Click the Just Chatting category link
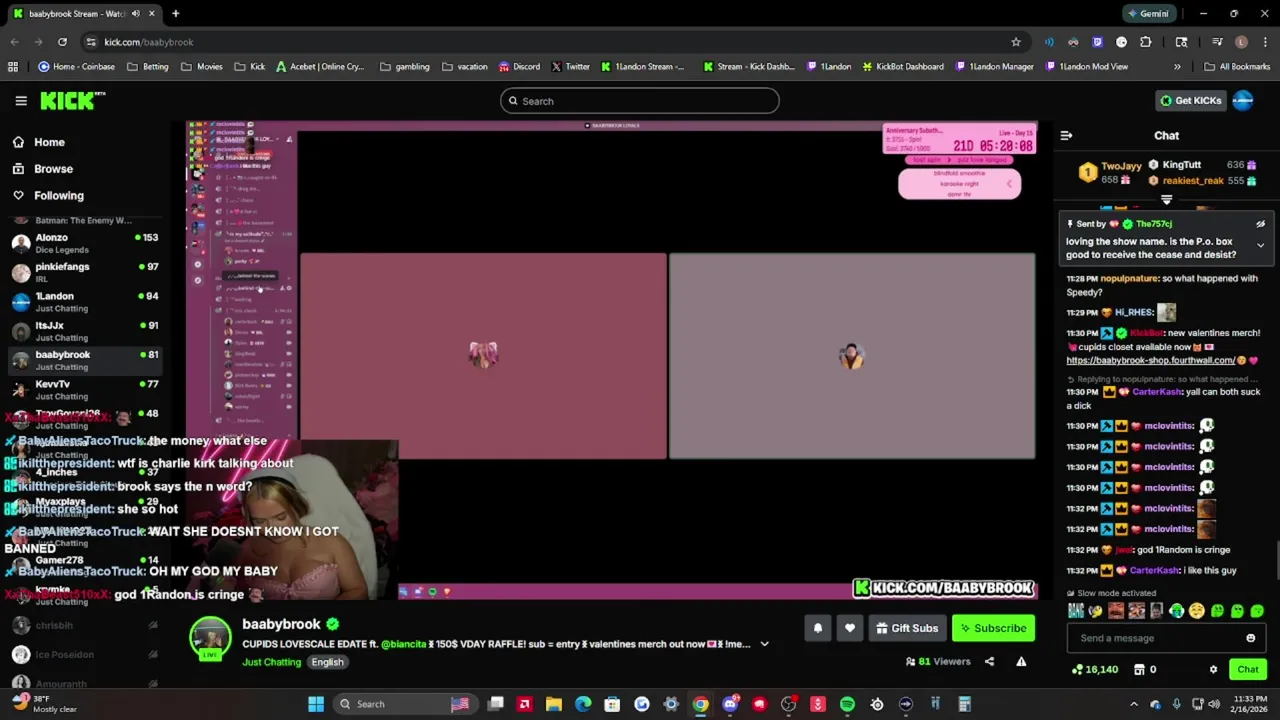Viewport: 1280px width, 720px height. pyautogui.click(x=271, y=662)
